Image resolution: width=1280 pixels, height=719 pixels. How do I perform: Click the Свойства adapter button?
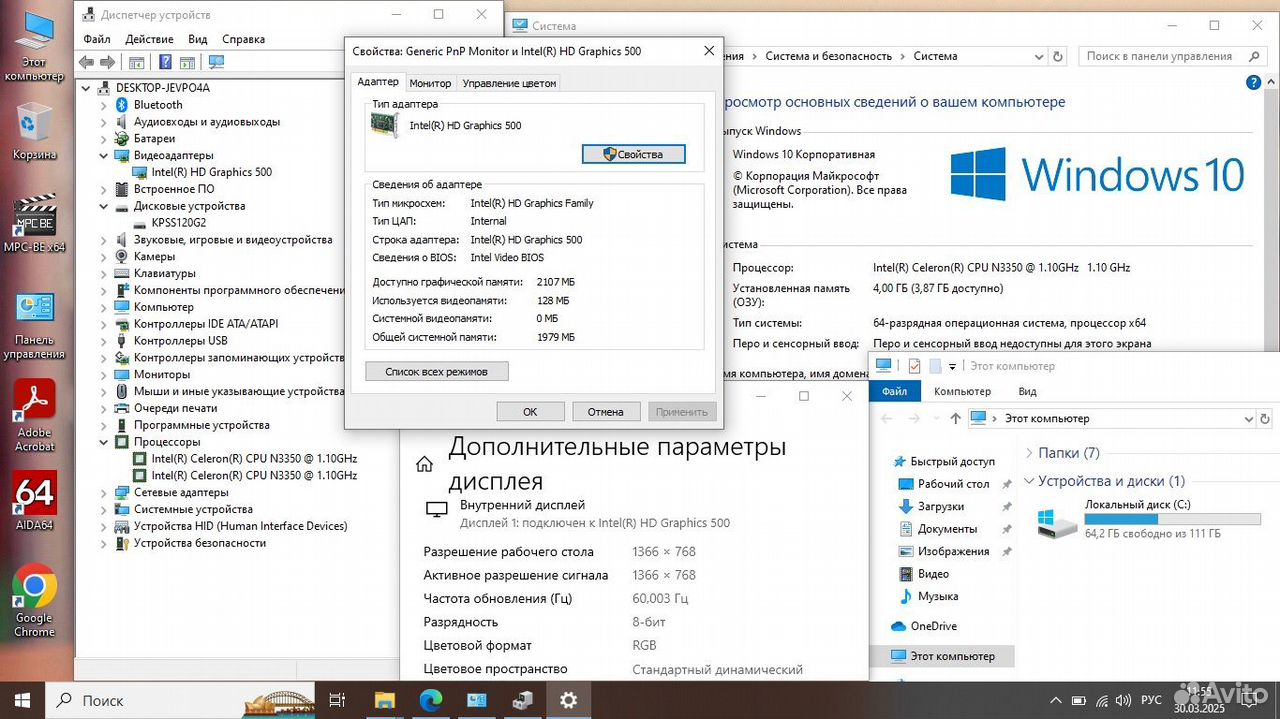tap(634, 154)
